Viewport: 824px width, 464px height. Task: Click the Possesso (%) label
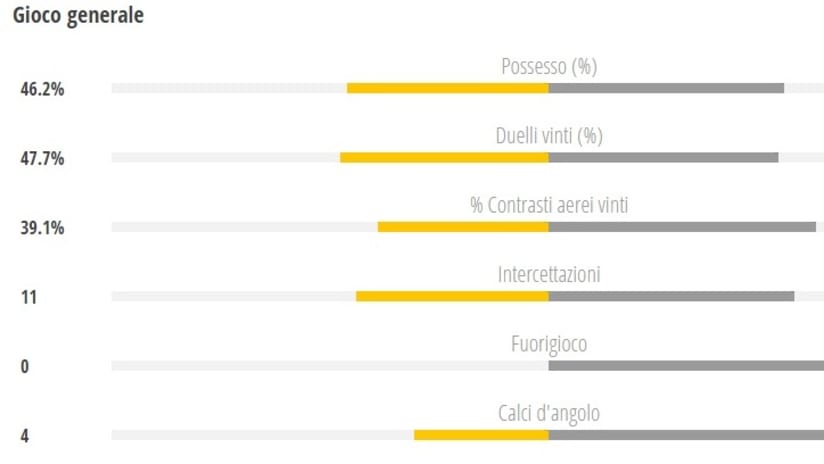[x=548, y=67]
